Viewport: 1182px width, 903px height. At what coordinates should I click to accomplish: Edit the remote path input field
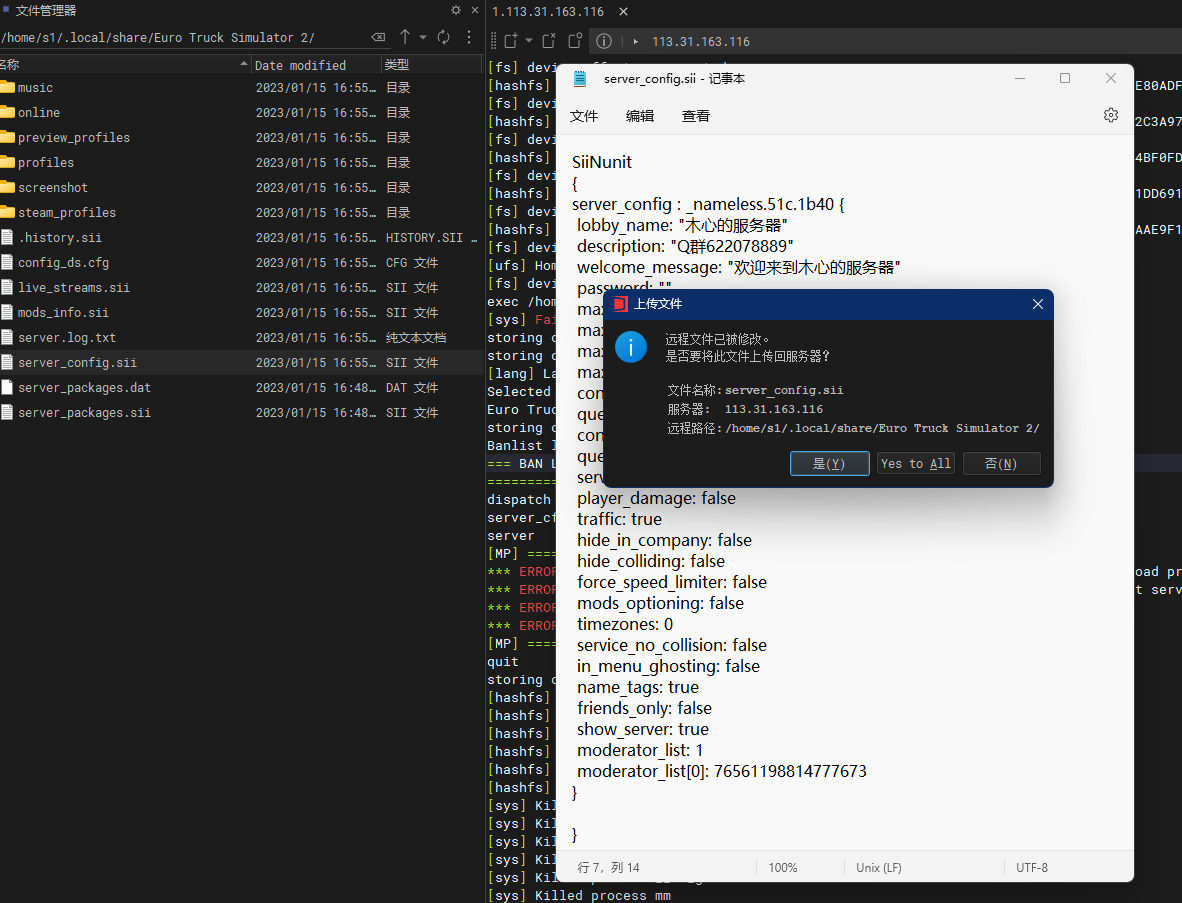click(185, 37)
